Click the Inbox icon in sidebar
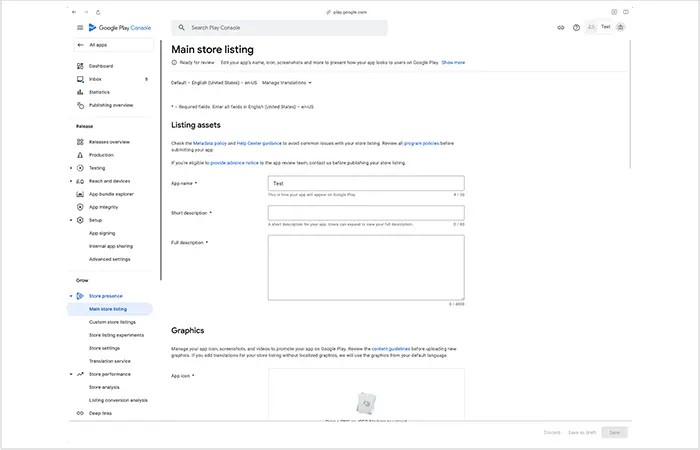The image size is (700, 450). pos(80,79)
